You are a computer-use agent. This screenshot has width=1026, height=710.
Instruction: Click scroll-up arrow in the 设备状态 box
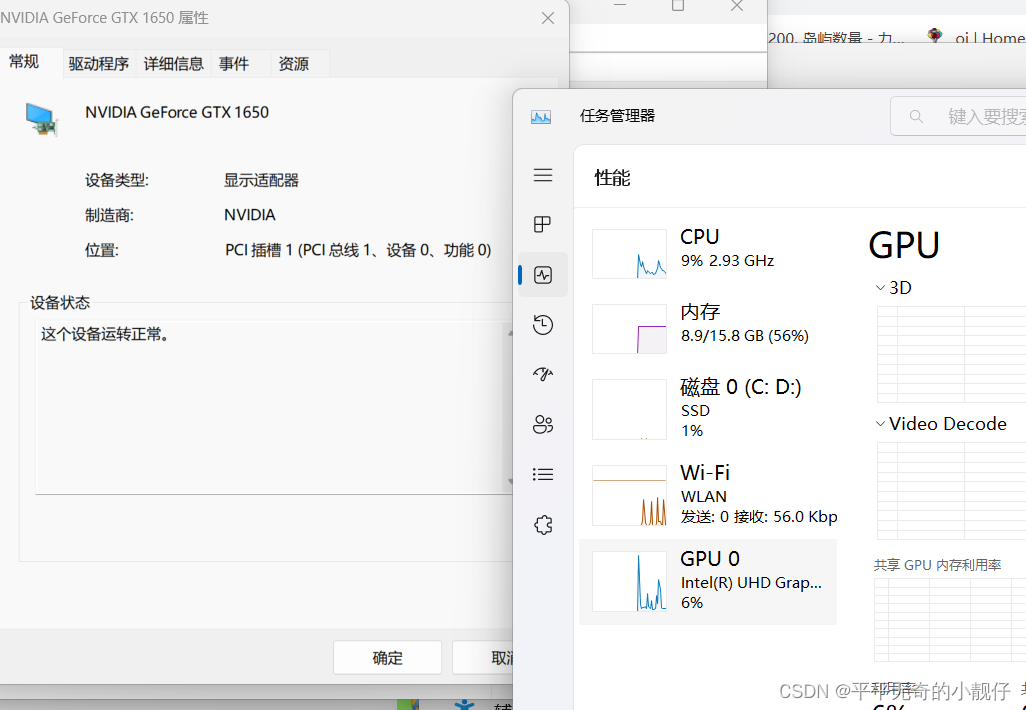pyautogui.click(x=509, y=332)
